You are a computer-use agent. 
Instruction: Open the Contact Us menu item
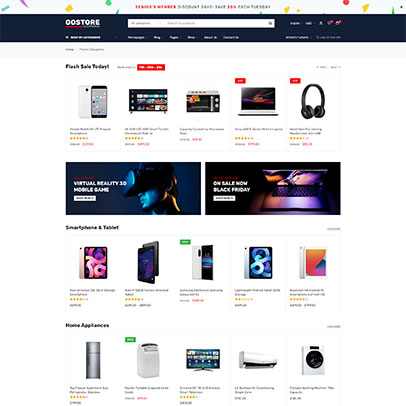(x=231, y=37)
